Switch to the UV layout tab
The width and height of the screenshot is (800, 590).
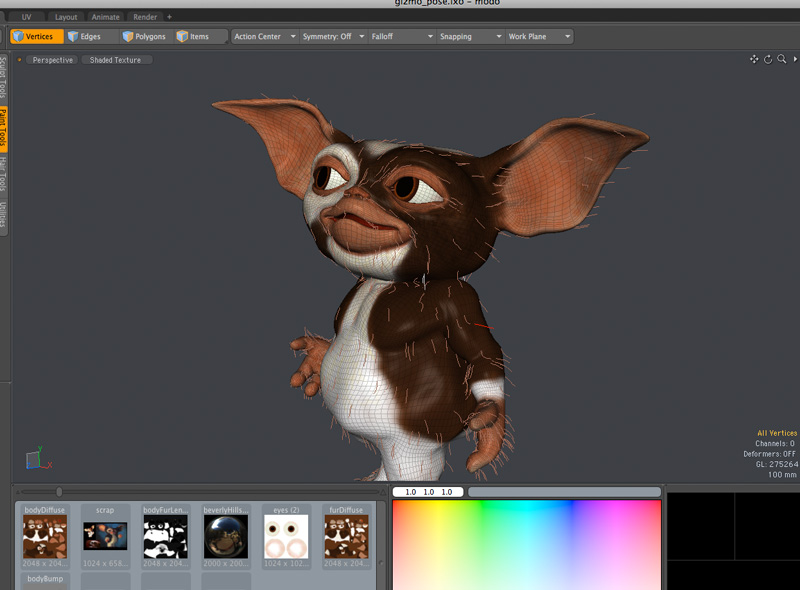coord(26,17)
